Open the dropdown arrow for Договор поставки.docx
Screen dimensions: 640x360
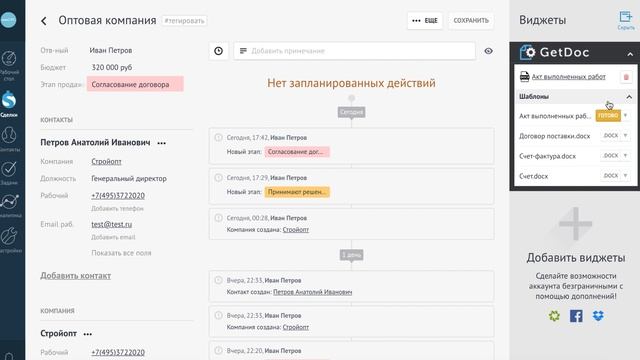click(x=625, y=136)
